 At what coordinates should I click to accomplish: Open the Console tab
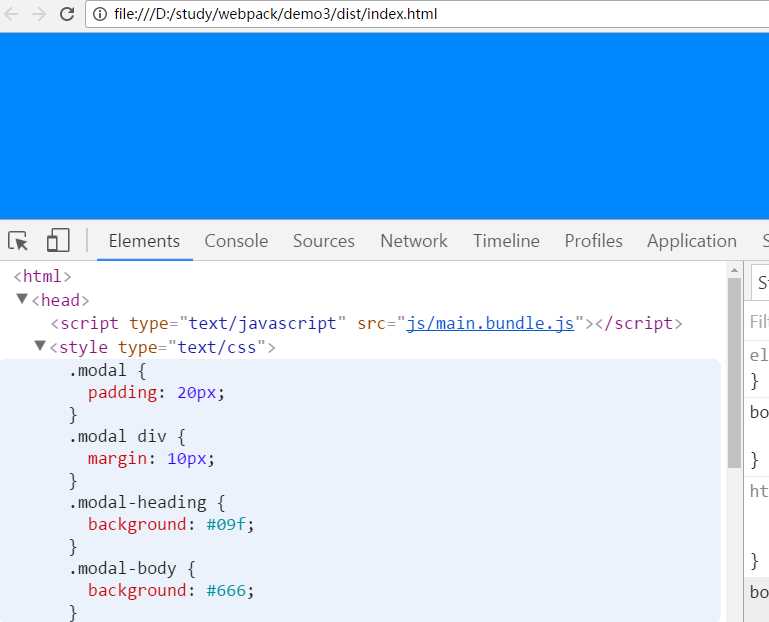tap(236, 241)
